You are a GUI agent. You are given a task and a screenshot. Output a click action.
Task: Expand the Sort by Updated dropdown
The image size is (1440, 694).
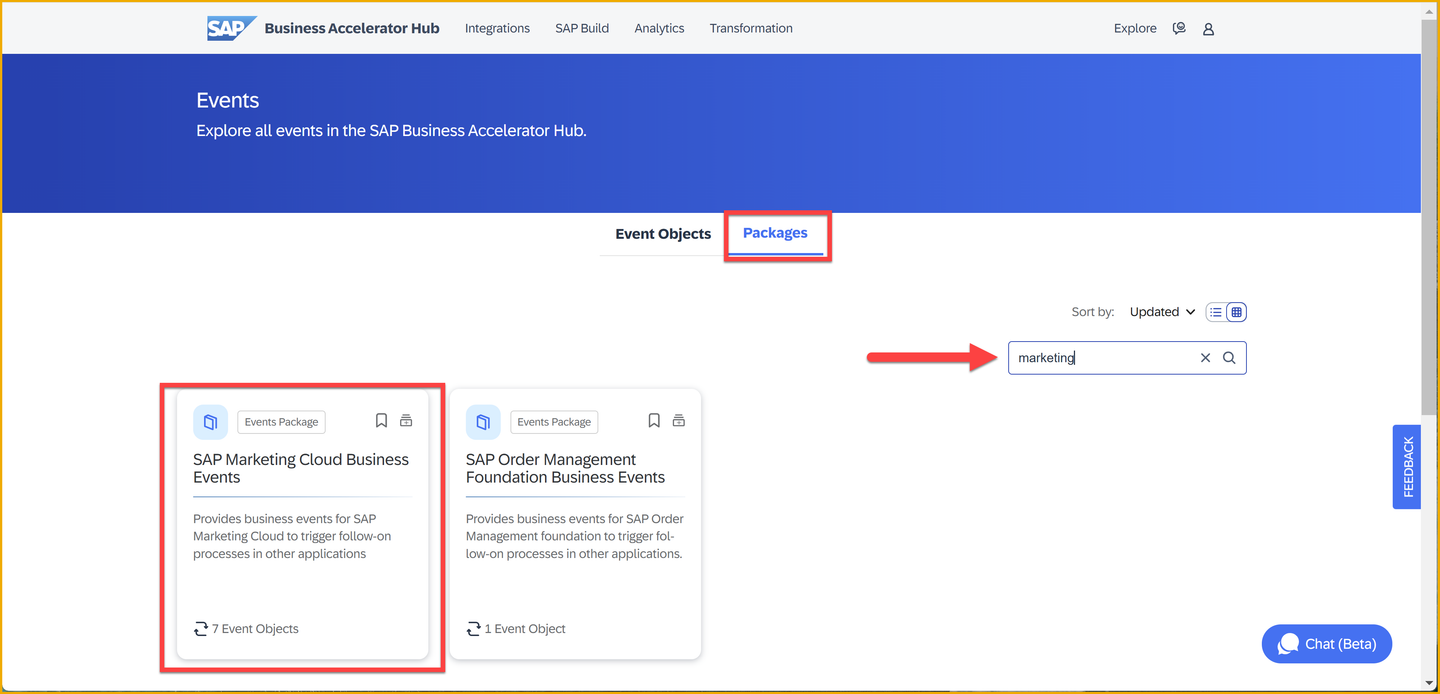click(x=1162, y=312)
